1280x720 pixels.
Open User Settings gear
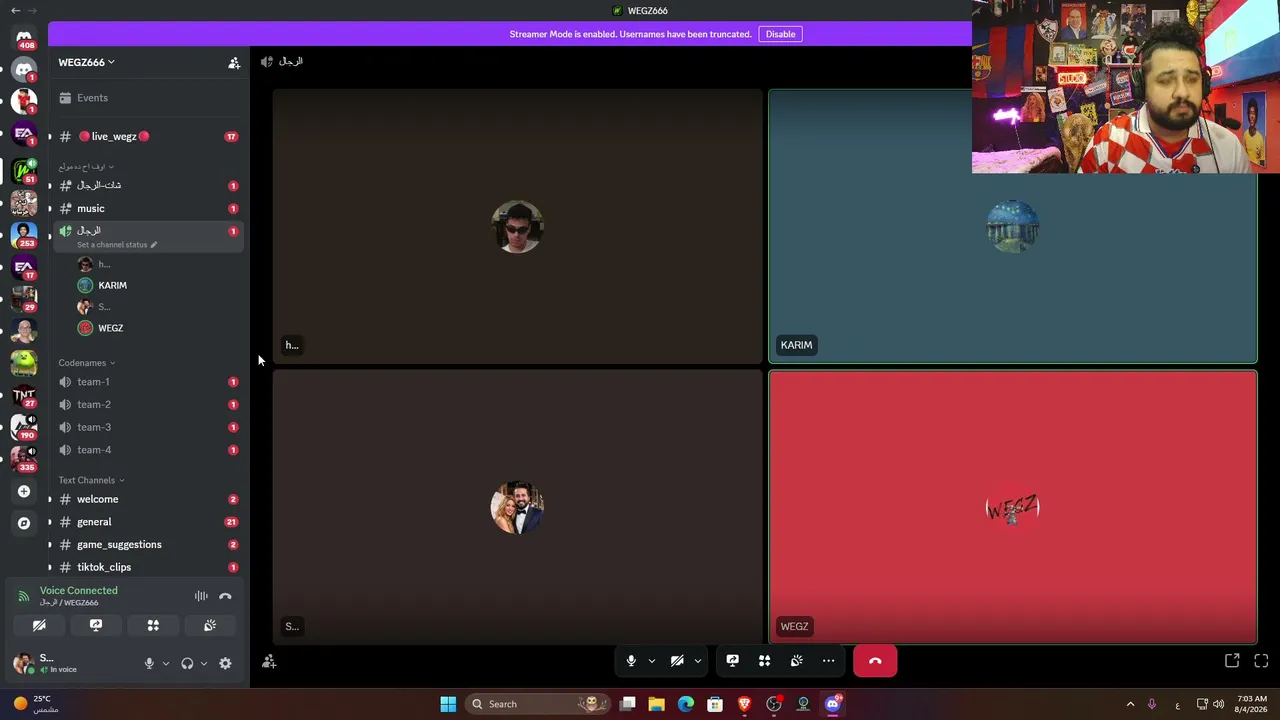click(x=225, y=663)
